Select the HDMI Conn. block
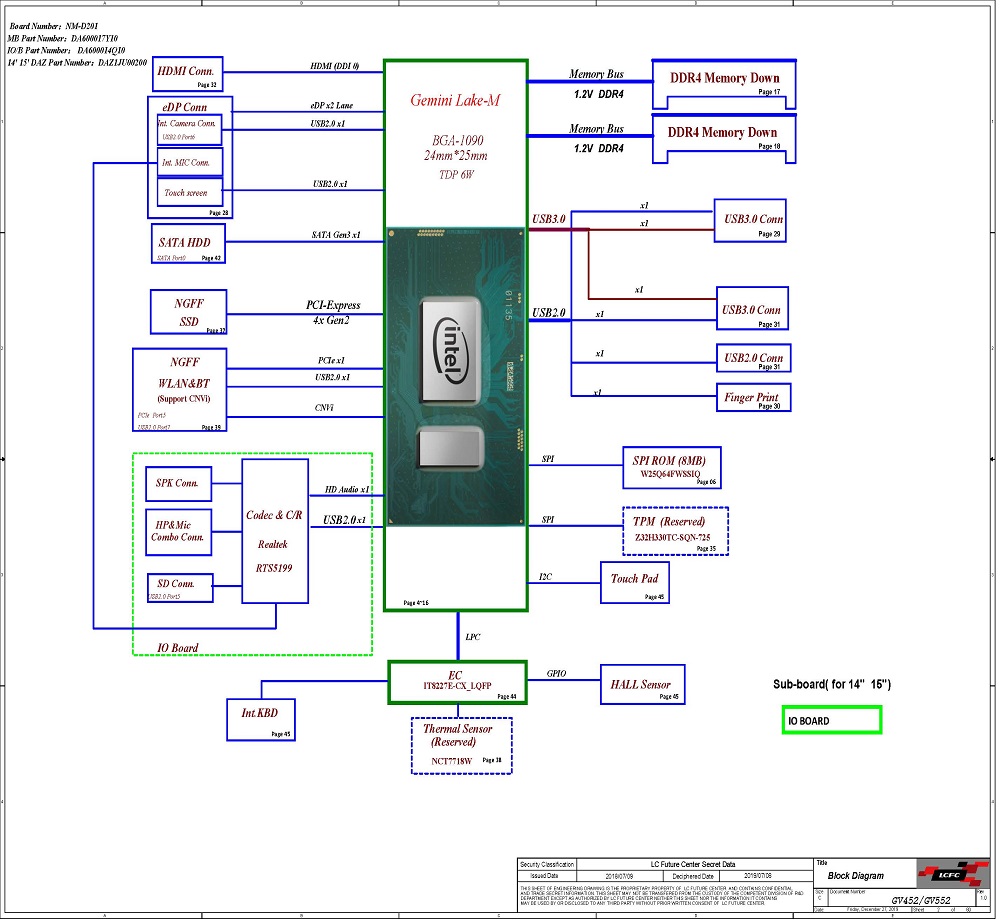 pos(188,74)
